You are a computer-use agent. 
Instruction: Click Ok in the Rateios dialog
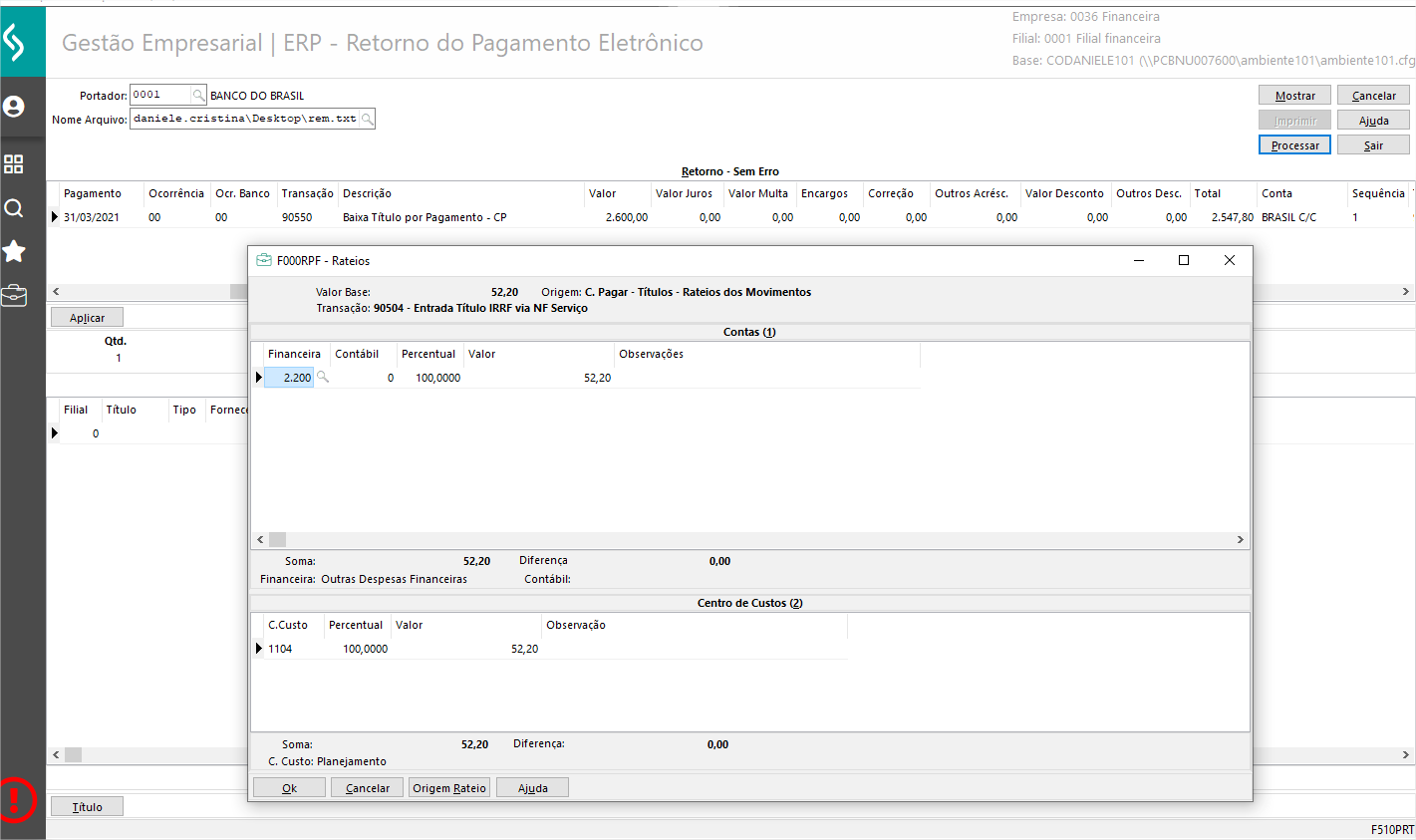289,788
